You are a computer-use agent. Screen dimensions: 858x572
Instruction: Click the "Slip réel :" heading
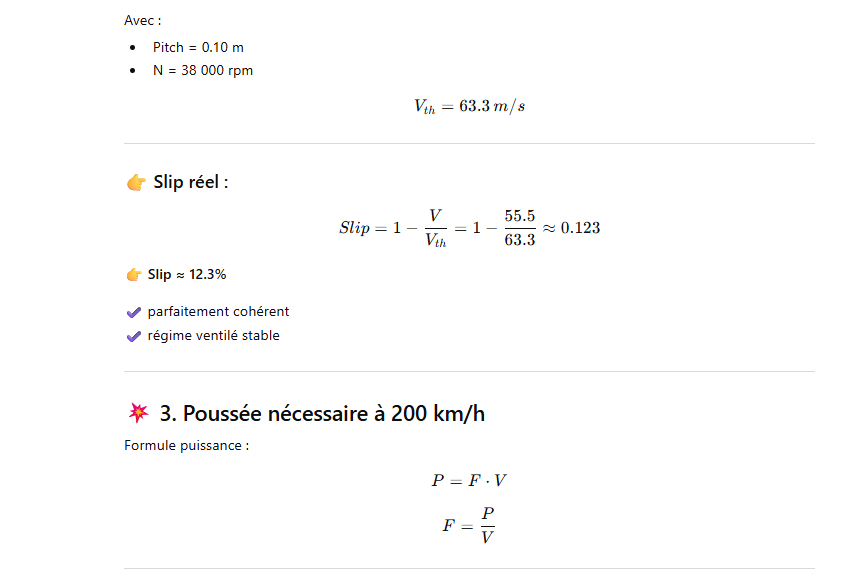(x=191, y=182)
